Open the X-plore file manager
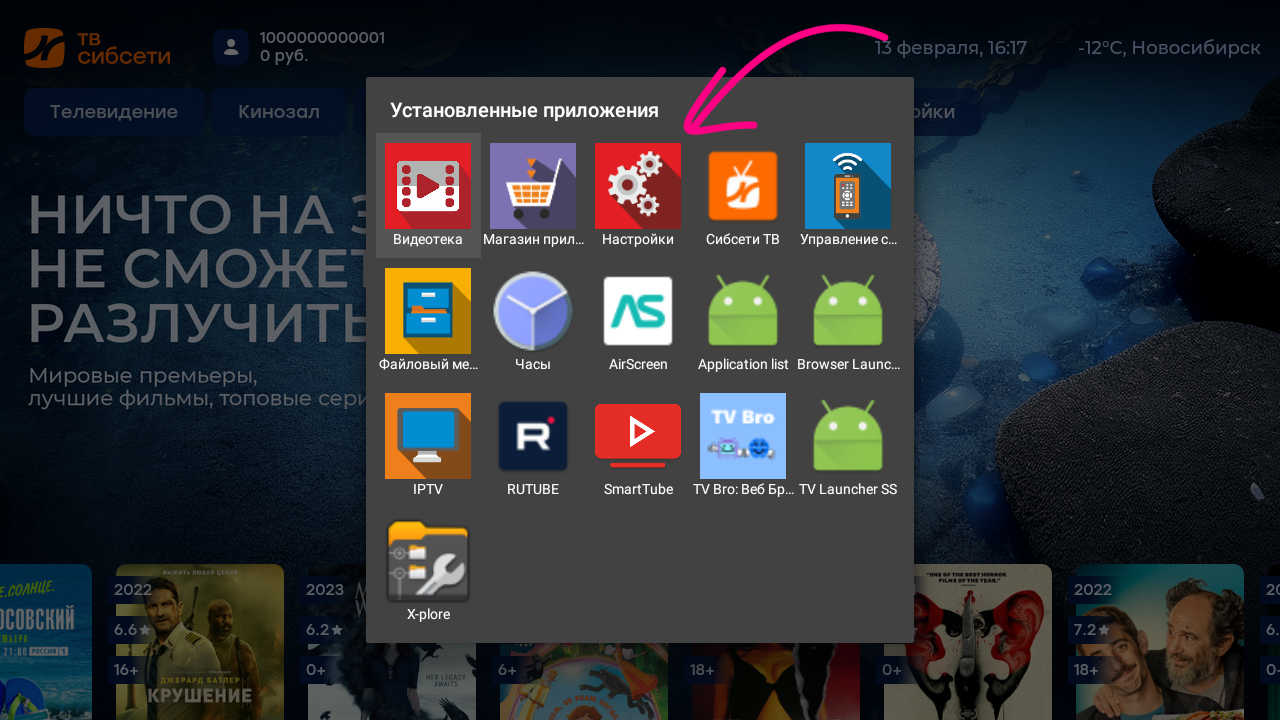The height and width of the screenshot is (720, 1280). [x=428, y=570]
